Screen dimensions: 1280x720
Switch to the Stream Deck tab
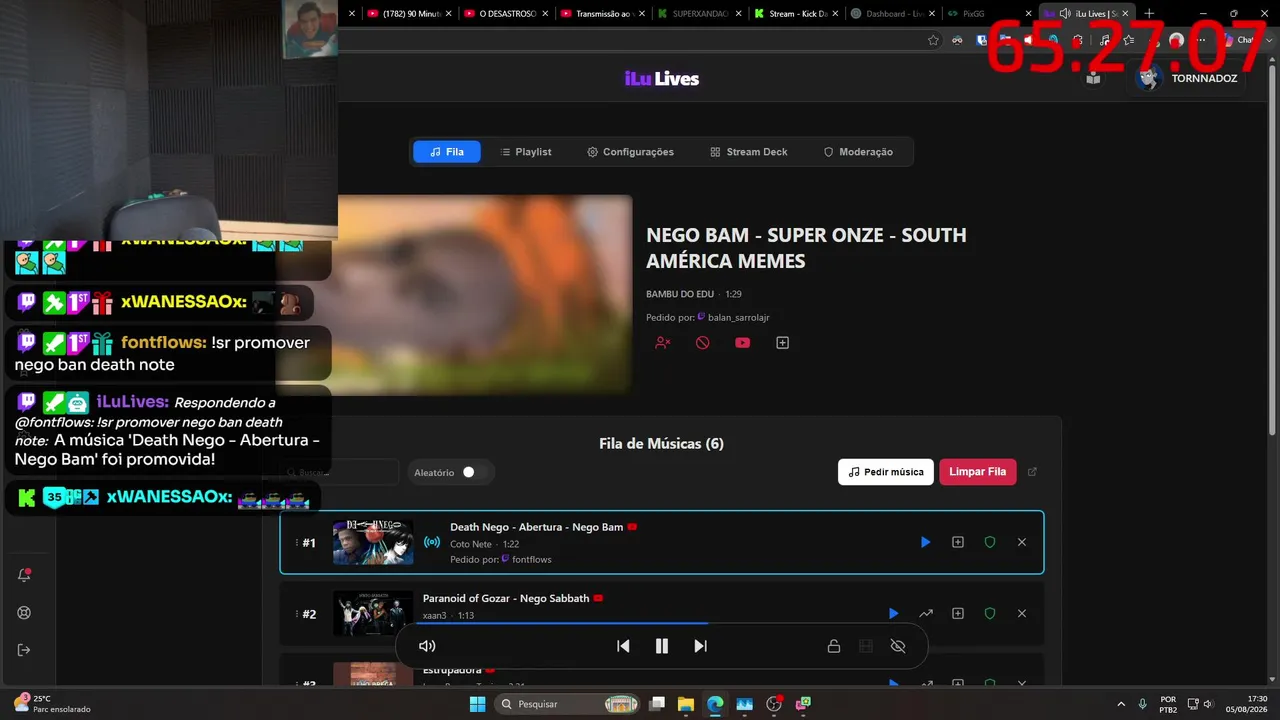click(x=749, y=152)
